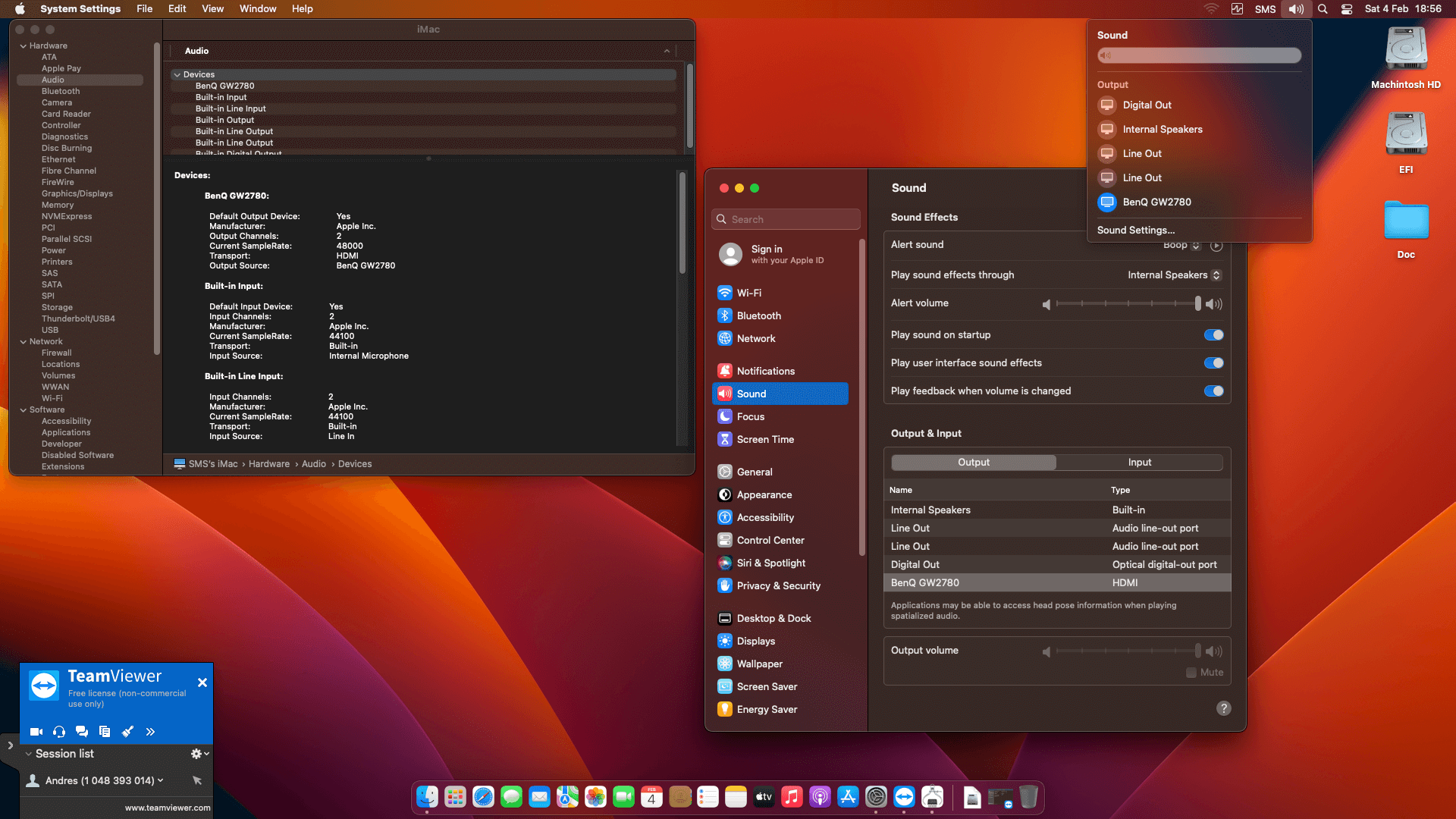Open the Bluetooth settings sidebar icon
This screenshot has width=1456, height=819.
click(724, 315)
